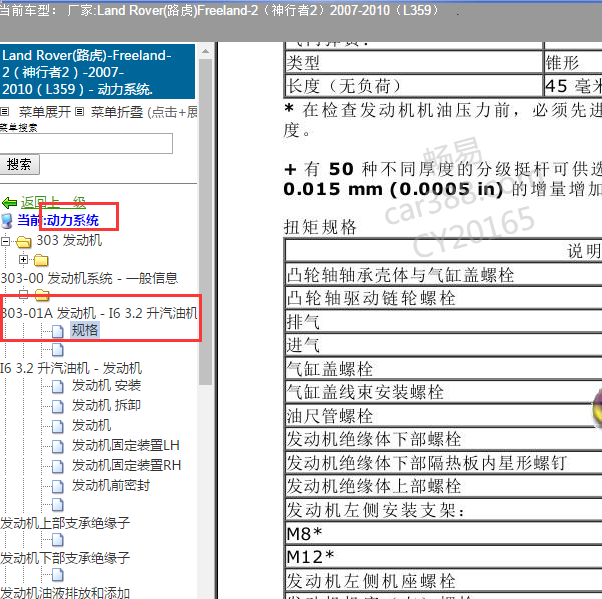
Task: Click the 菜单搜索 search input field
Action: click(x=86, y=144)
